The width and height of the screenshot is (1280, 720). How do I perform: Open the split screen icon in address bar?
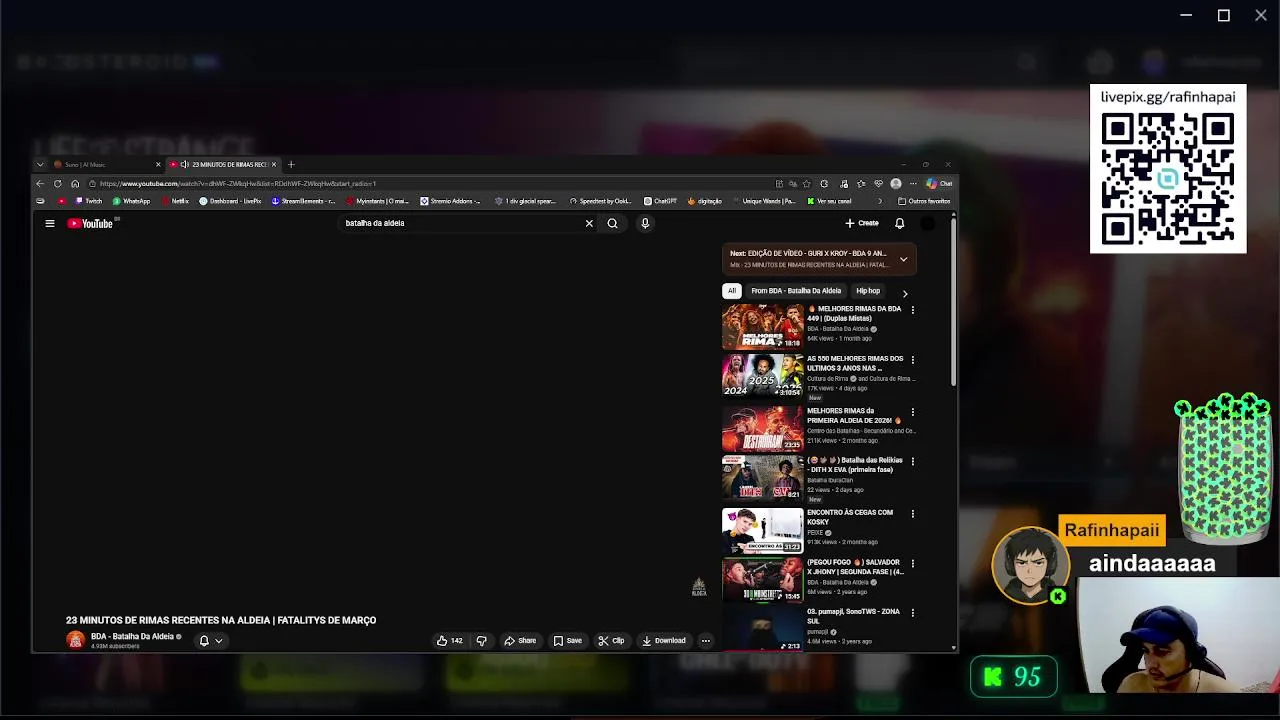(779, 184)
